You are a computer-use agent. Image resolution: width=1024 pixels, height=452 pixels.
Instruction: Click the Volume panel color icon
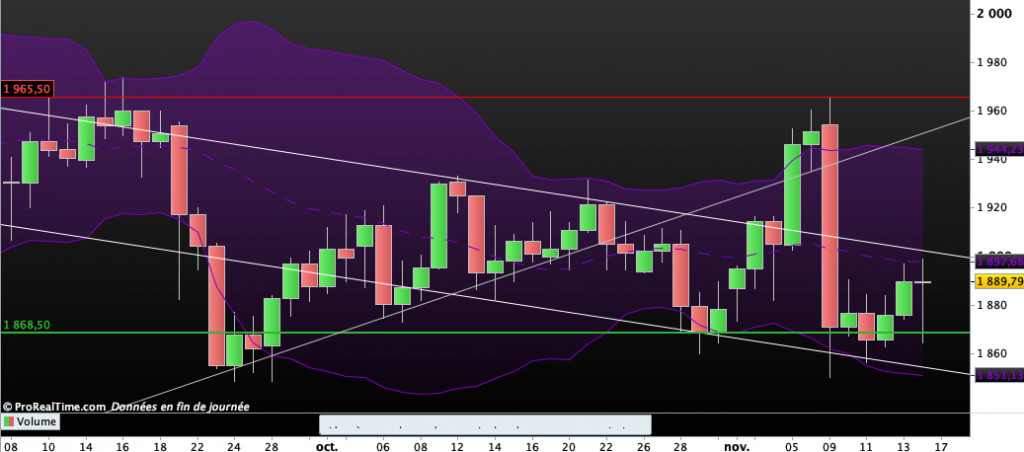[9, 423]
